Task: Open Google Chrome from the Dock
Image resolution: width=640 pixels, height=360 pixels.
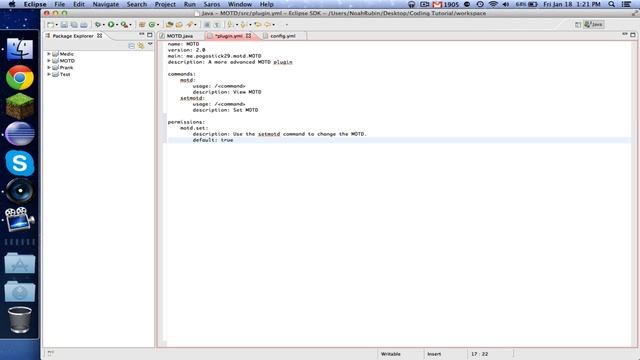Action: point(20,77)
